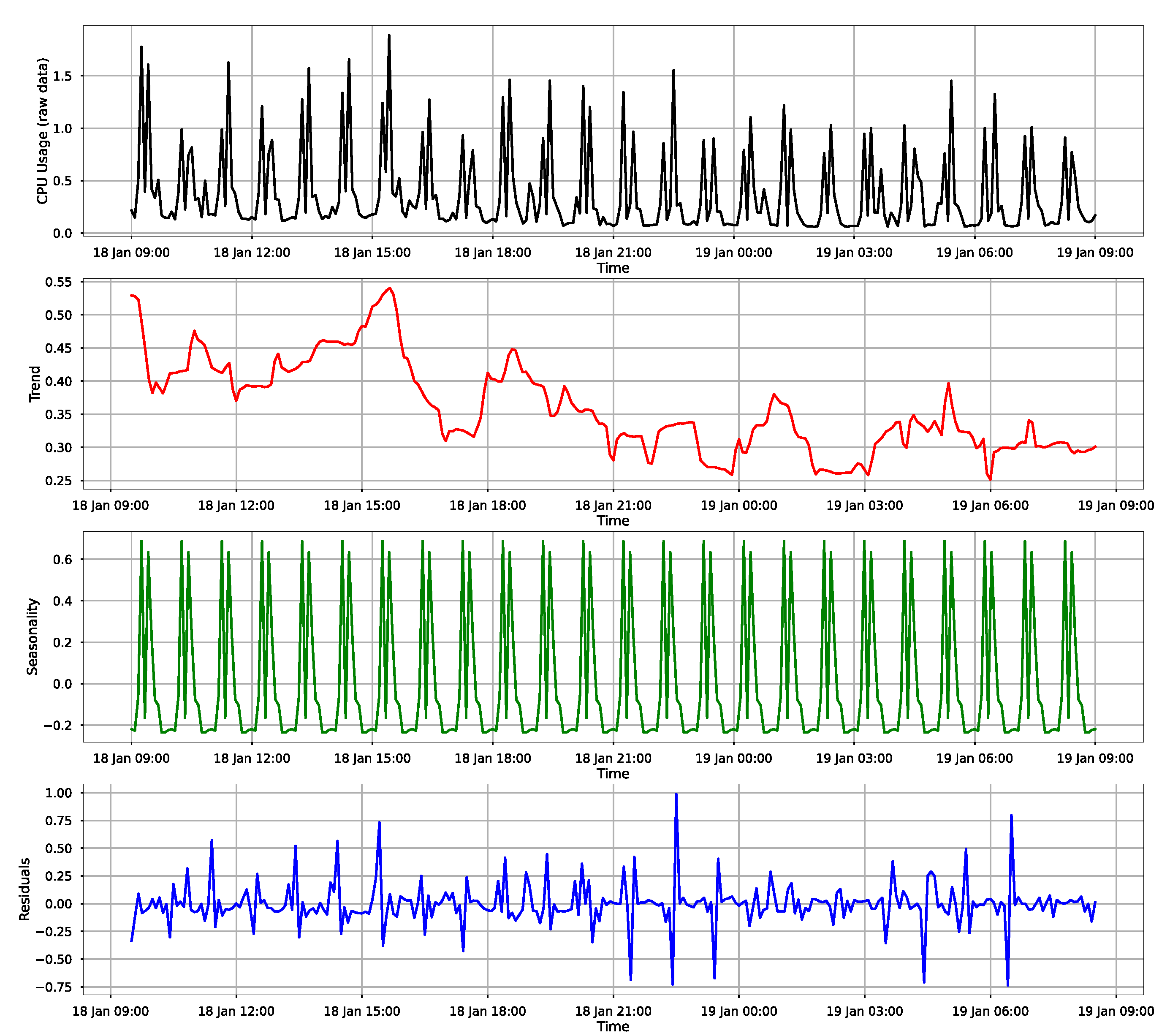Click the "0.4" tick on Seasonality axis
Image resolution: width=1170 pixels, height=1036 pixels.
62,601
